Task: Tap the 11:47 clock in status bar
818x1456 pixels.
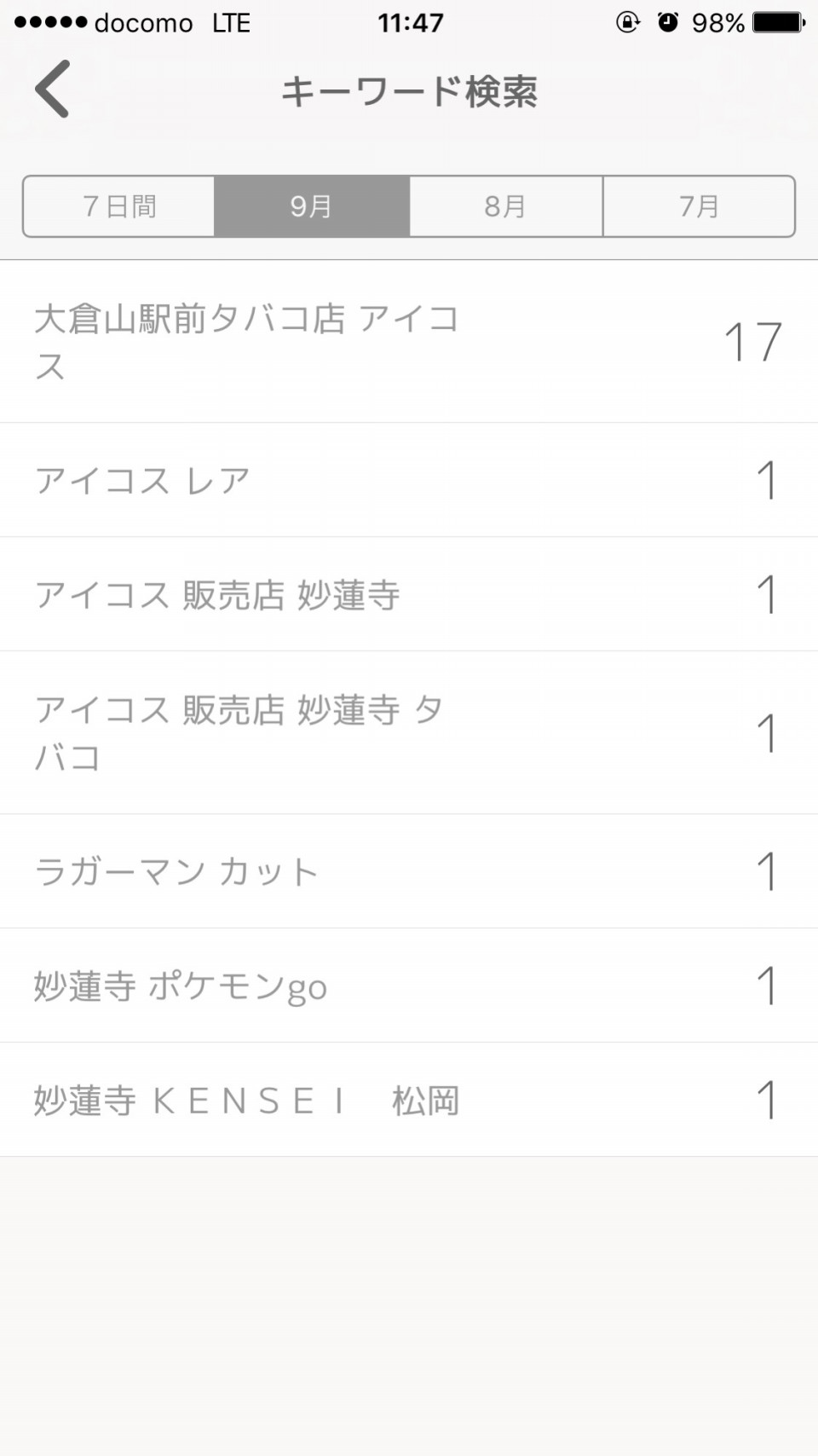Action: (x=411, y=22)
